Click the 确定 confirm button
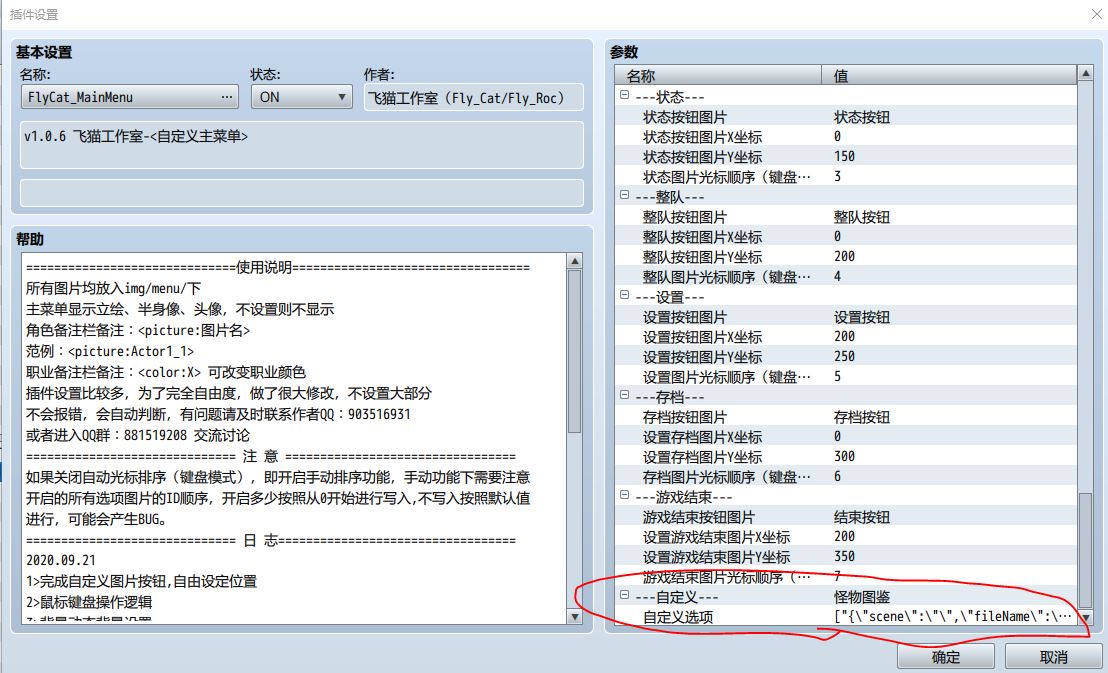 coord(945,657)
